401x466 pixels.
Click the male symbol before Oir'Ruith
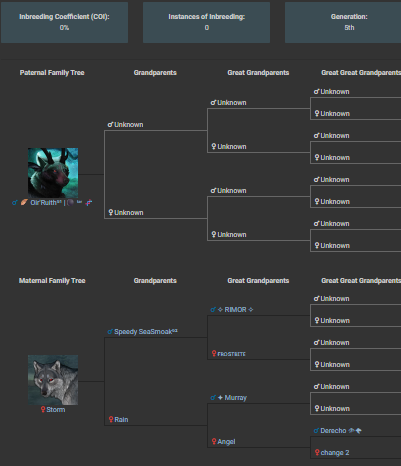pos(15,202)
